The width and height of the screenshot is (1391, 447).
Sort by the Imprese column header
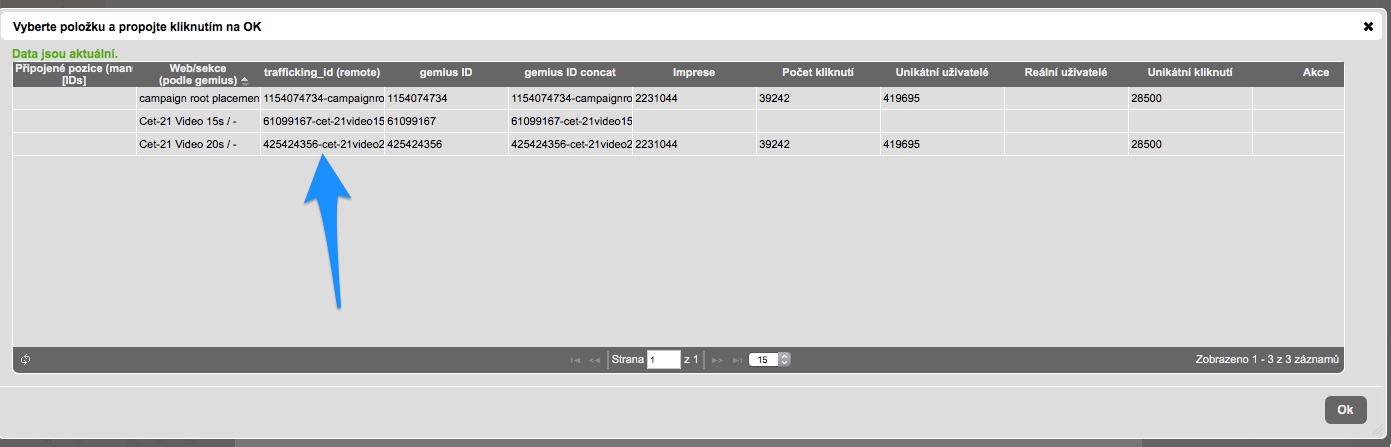tap(694, 73)
